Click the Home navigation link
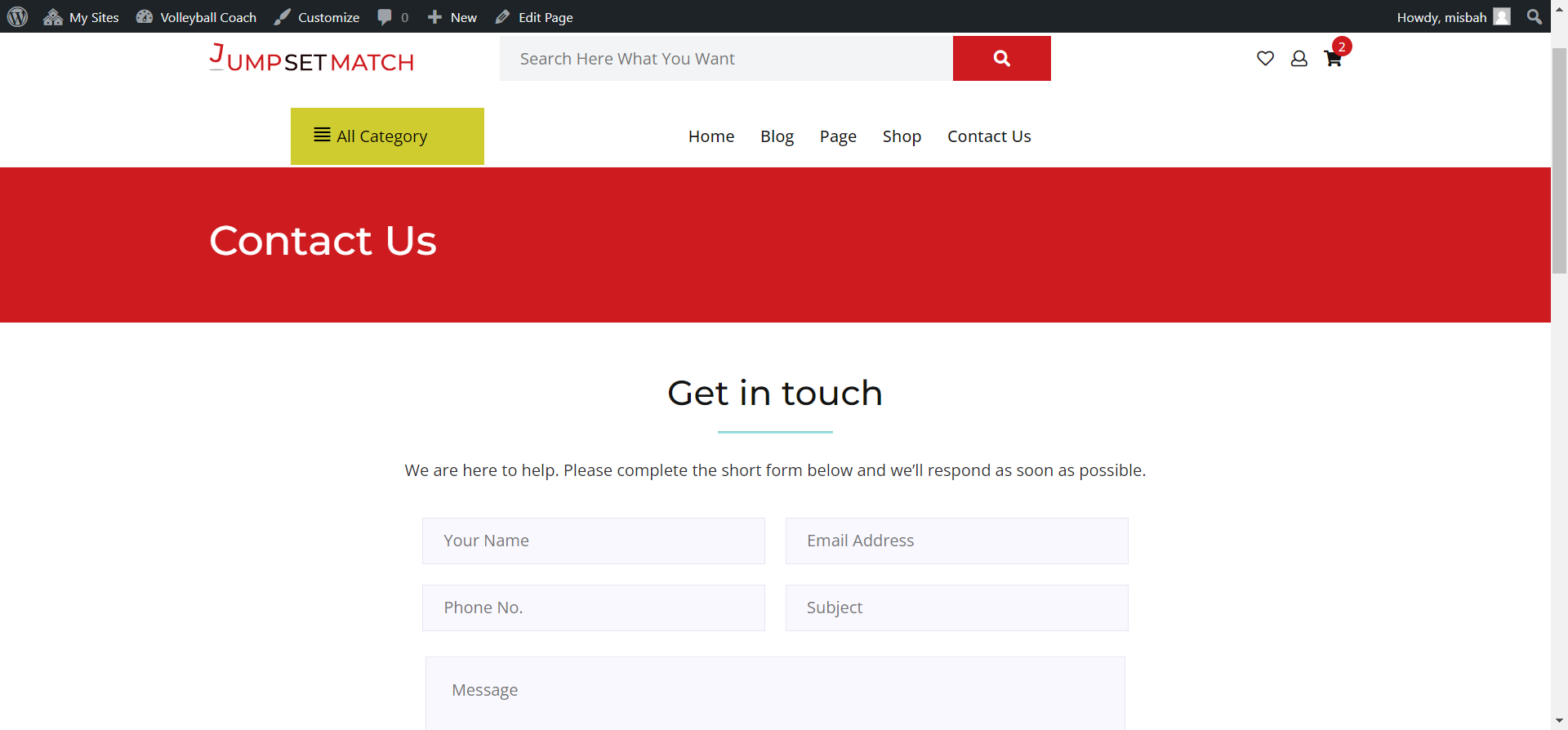 point(710,136)
